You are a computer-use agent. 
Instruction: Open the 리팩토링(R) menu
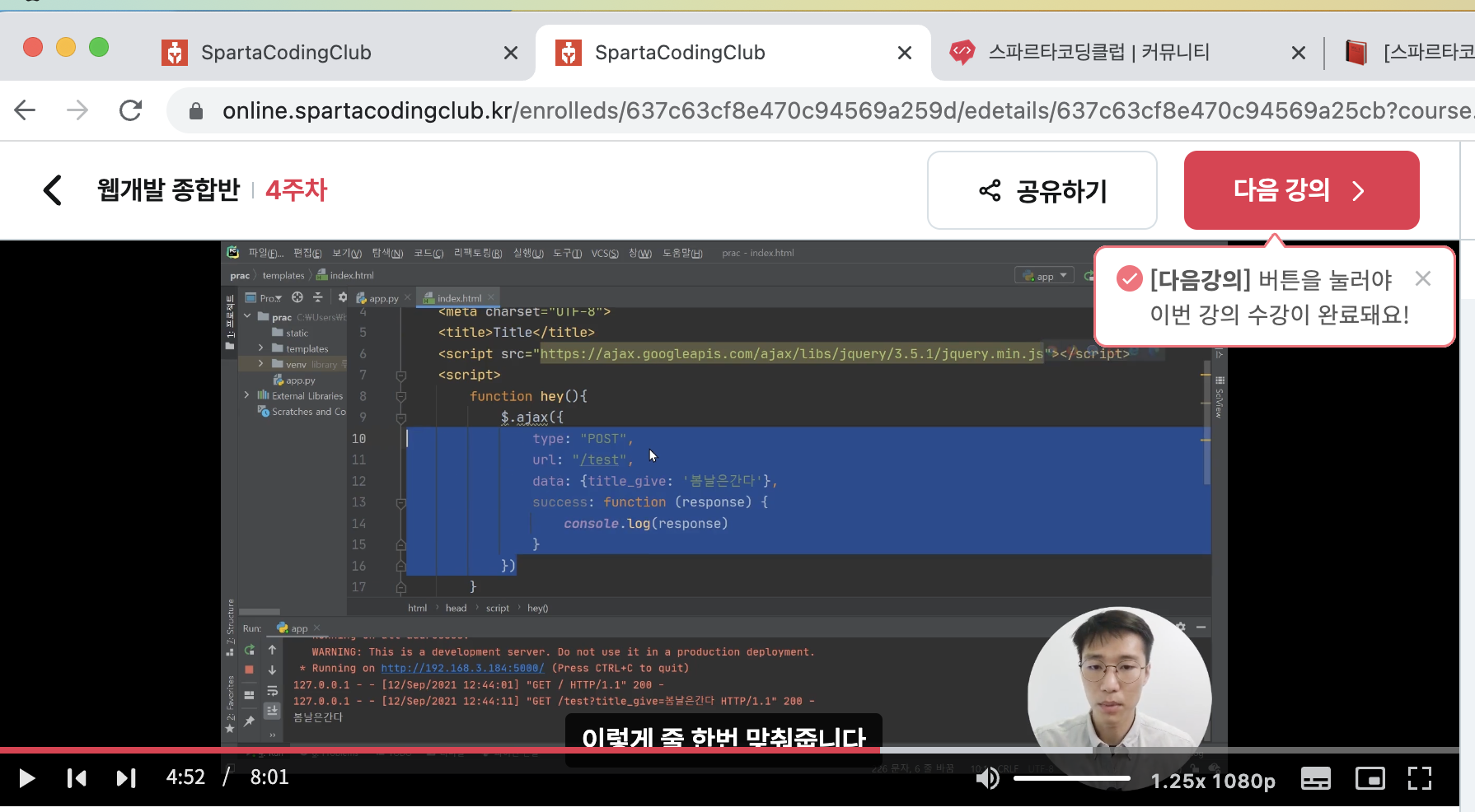click(478, 253)
